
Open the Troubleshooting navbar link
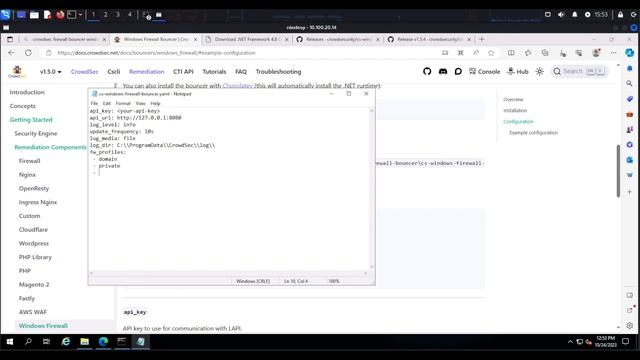[x=278, y=71]
